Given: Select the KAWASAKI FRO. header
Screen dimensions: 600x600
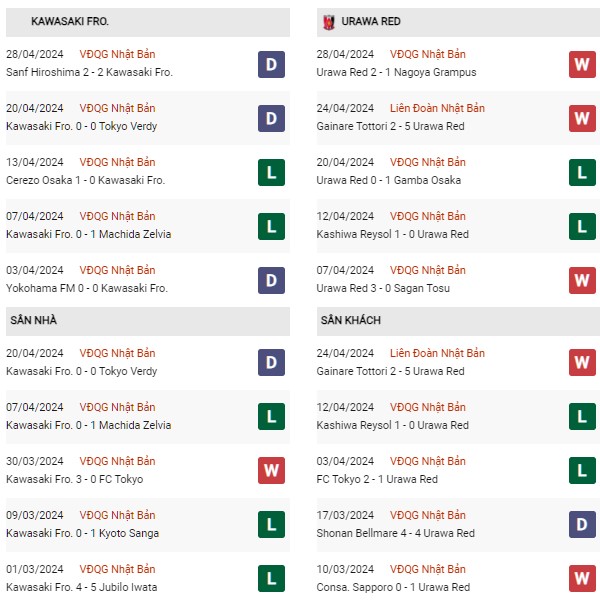Looking at the screenshot, I should (148, 22).
